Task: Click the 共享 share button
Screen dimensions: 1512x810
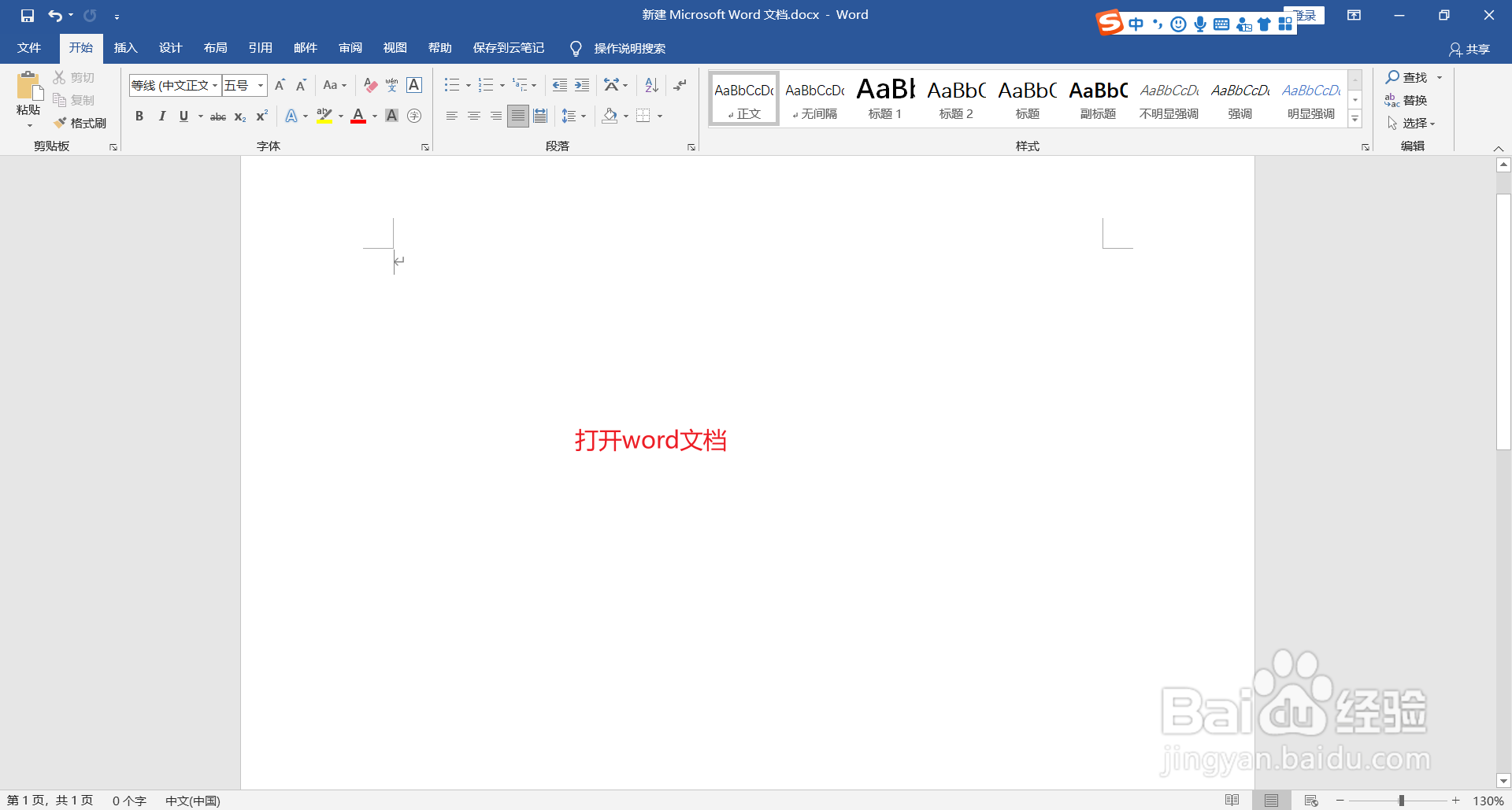Action: pyautogui.click(x=1469, y=49)
